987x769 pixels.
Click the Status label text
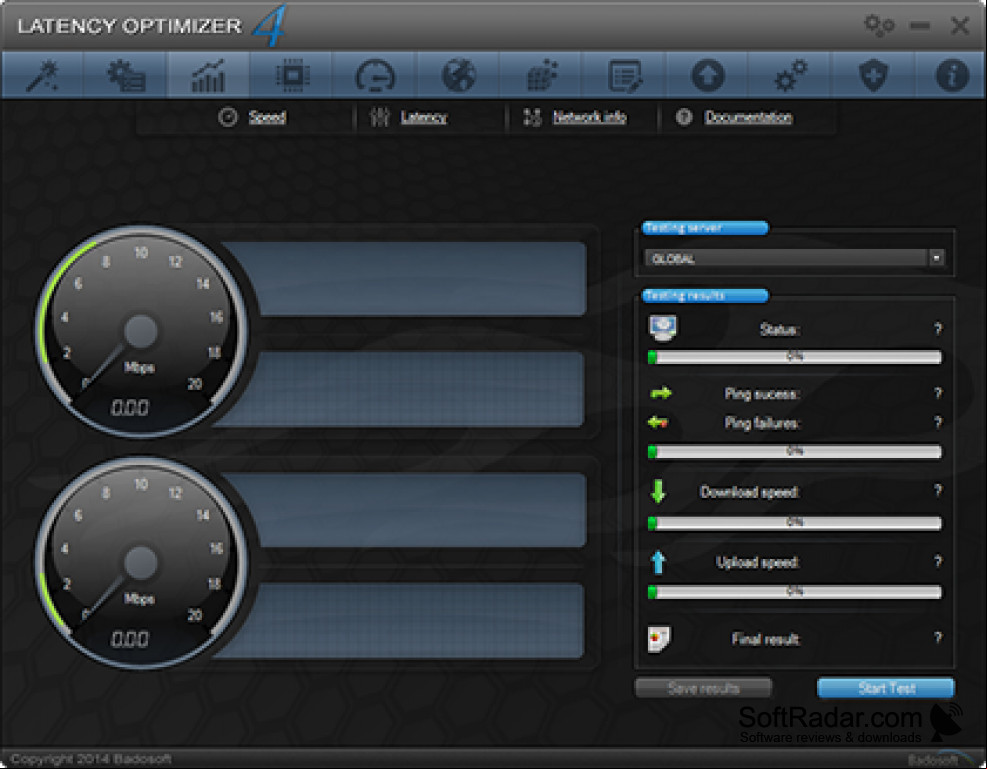pyautogui.click(x=779, y=329)
